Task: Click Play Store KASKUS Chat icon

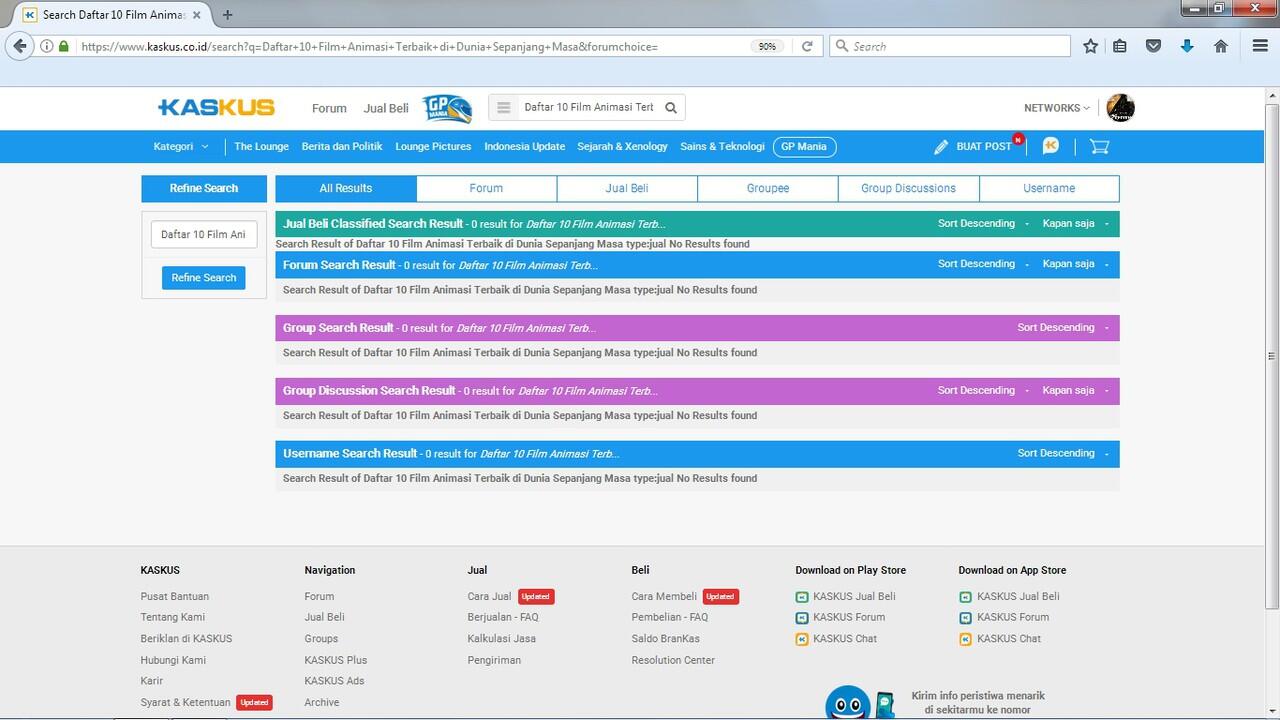Action: [x=802, y=639]
